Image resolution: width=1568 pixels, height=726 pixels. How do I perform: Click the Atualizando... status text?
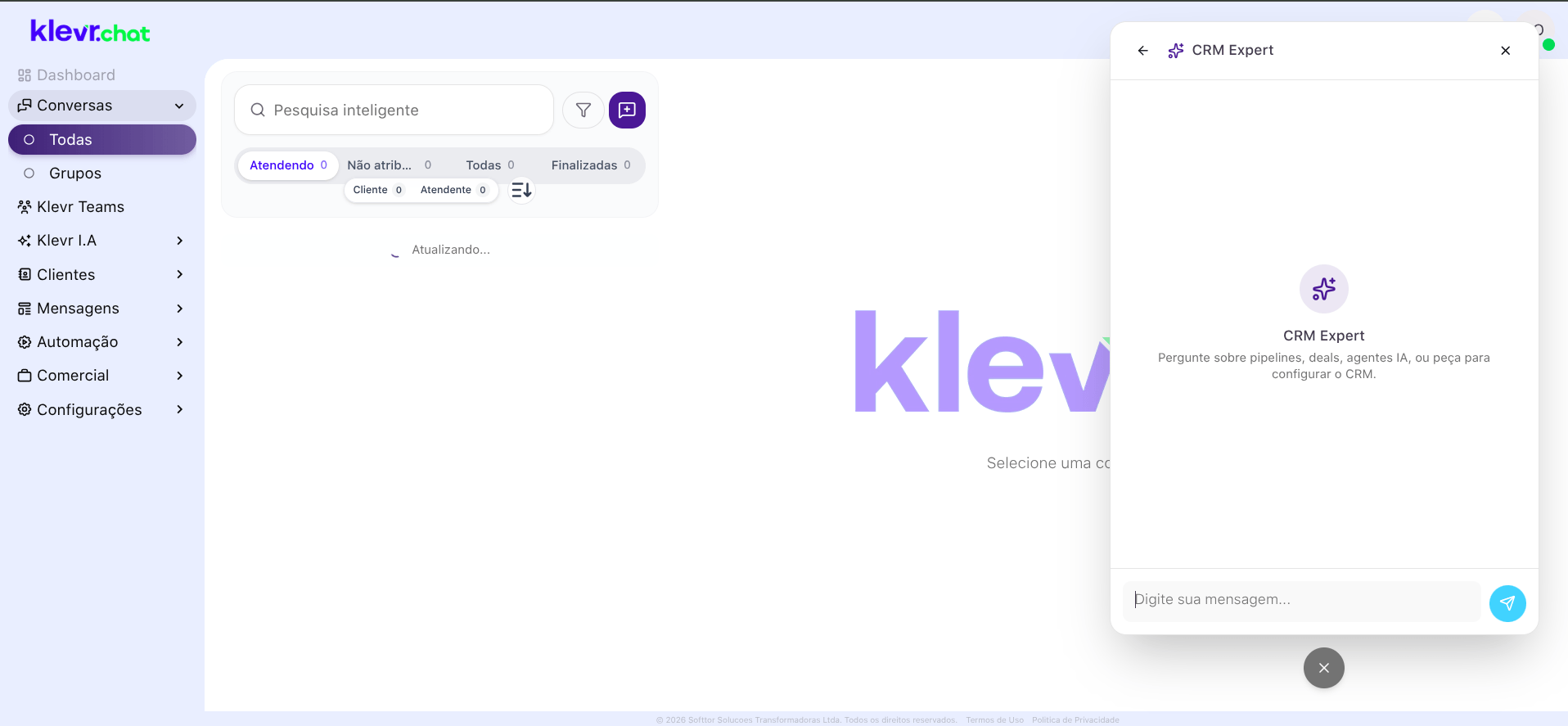coord(451,250)
